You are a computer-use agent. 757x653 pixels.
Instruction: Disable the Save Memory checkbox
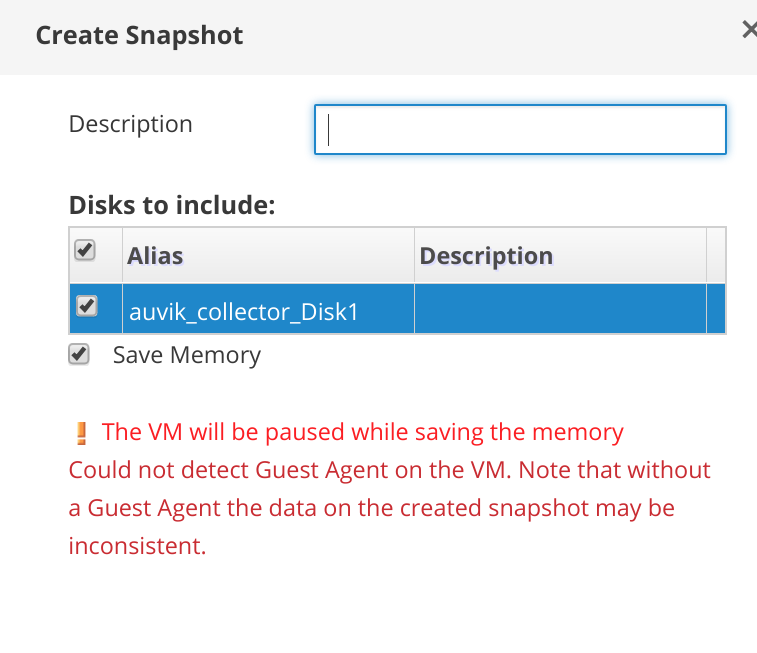[78, 354]
